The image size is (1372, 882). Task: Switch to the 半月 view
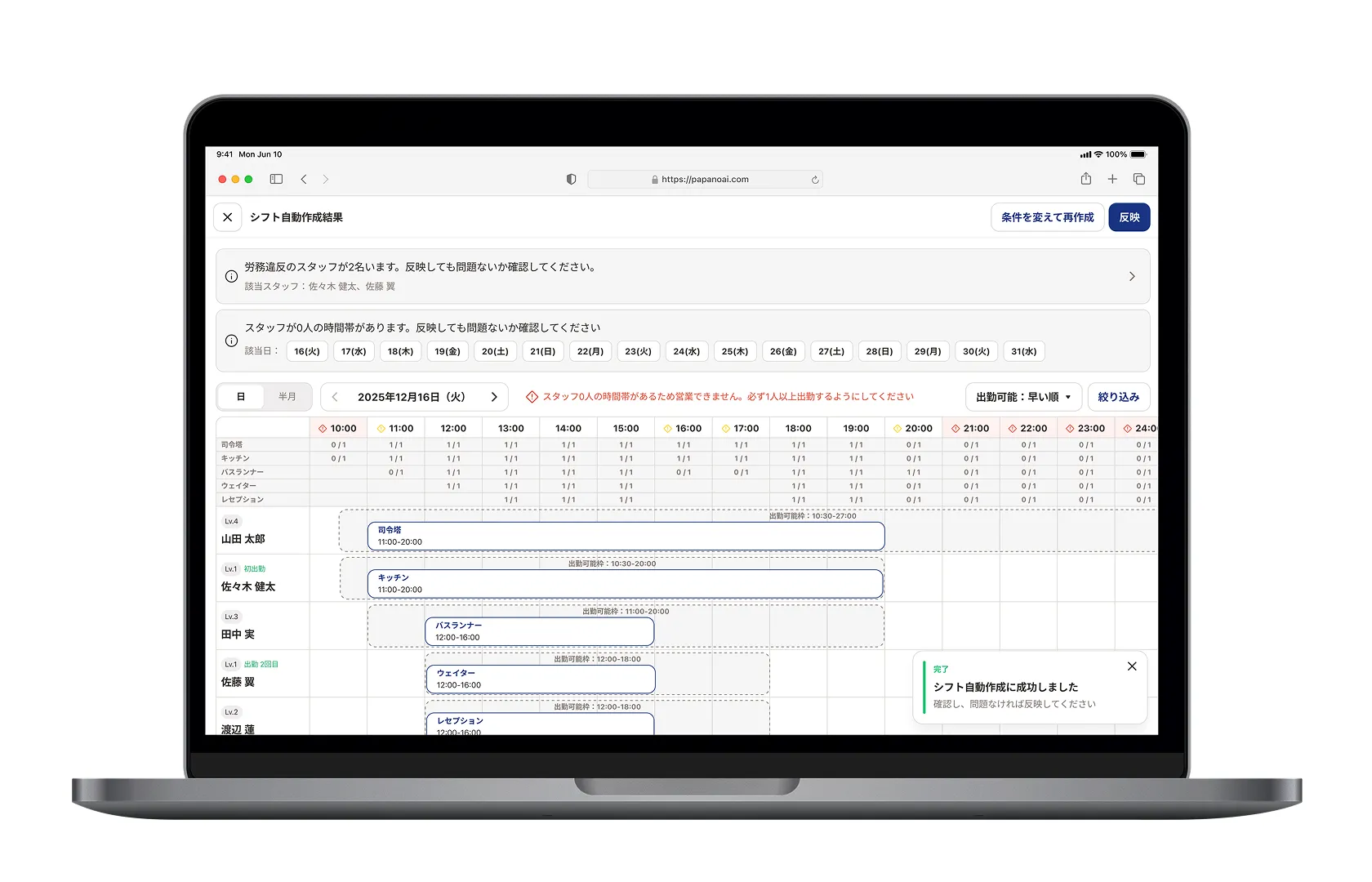(x=287, y=397)
